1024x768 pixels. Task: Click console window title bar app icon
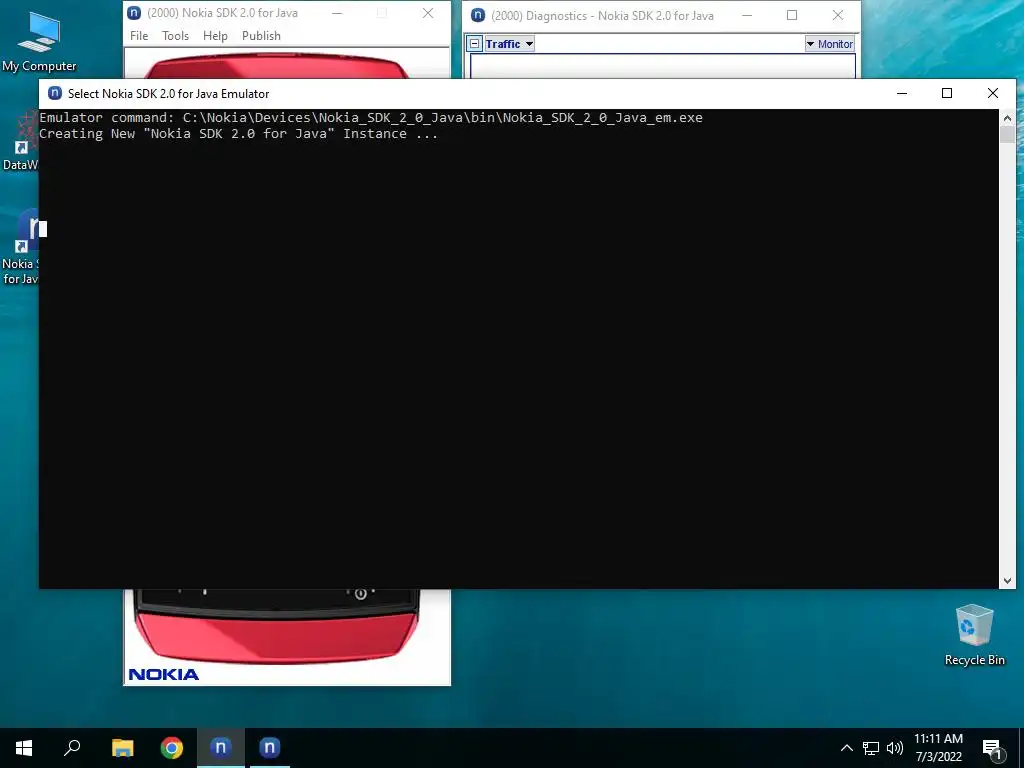[x=55, y=93]
